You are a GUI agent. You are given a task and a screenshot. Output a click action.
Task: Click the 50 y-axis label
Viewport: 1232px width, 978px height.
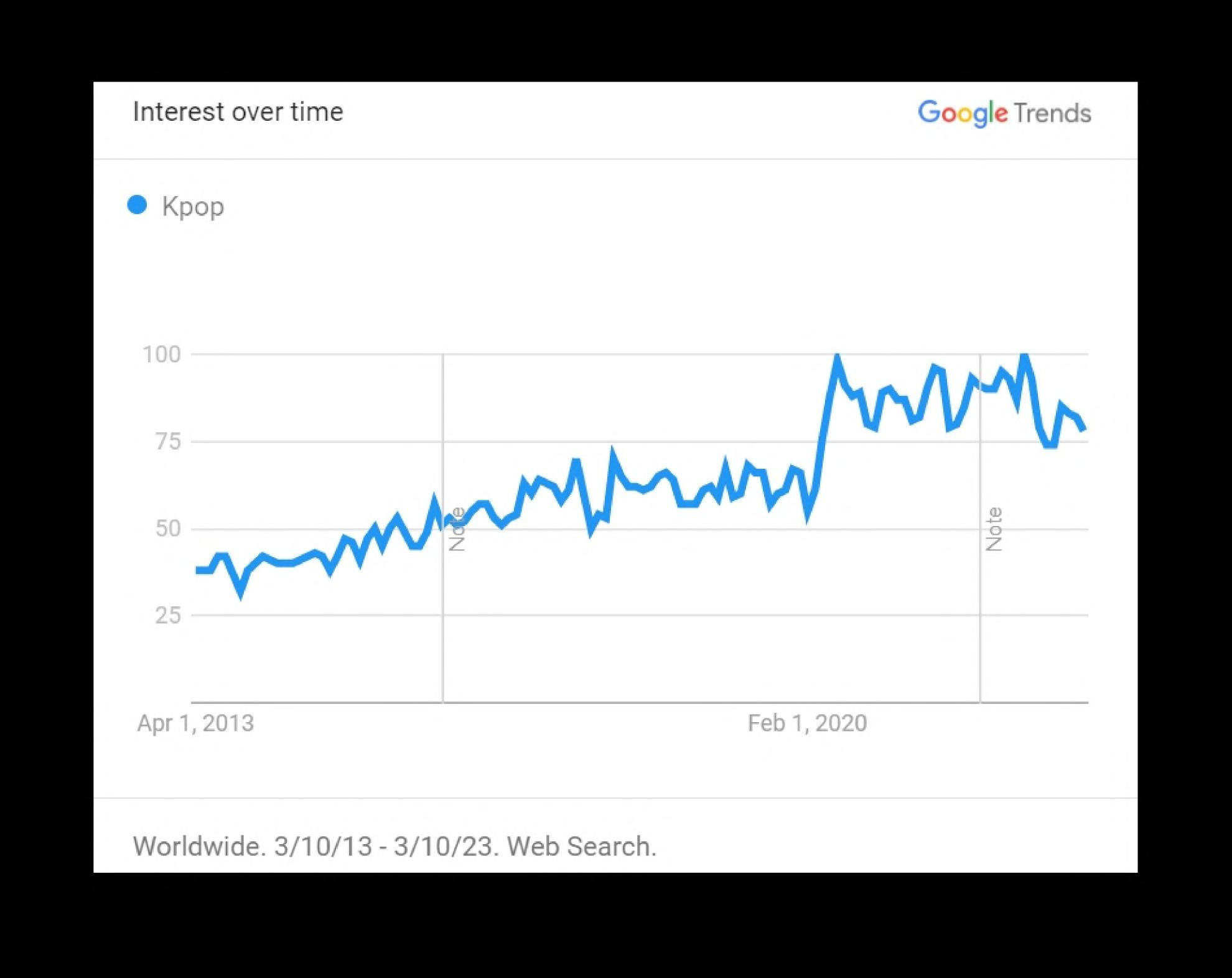click(x=167, y=529)
